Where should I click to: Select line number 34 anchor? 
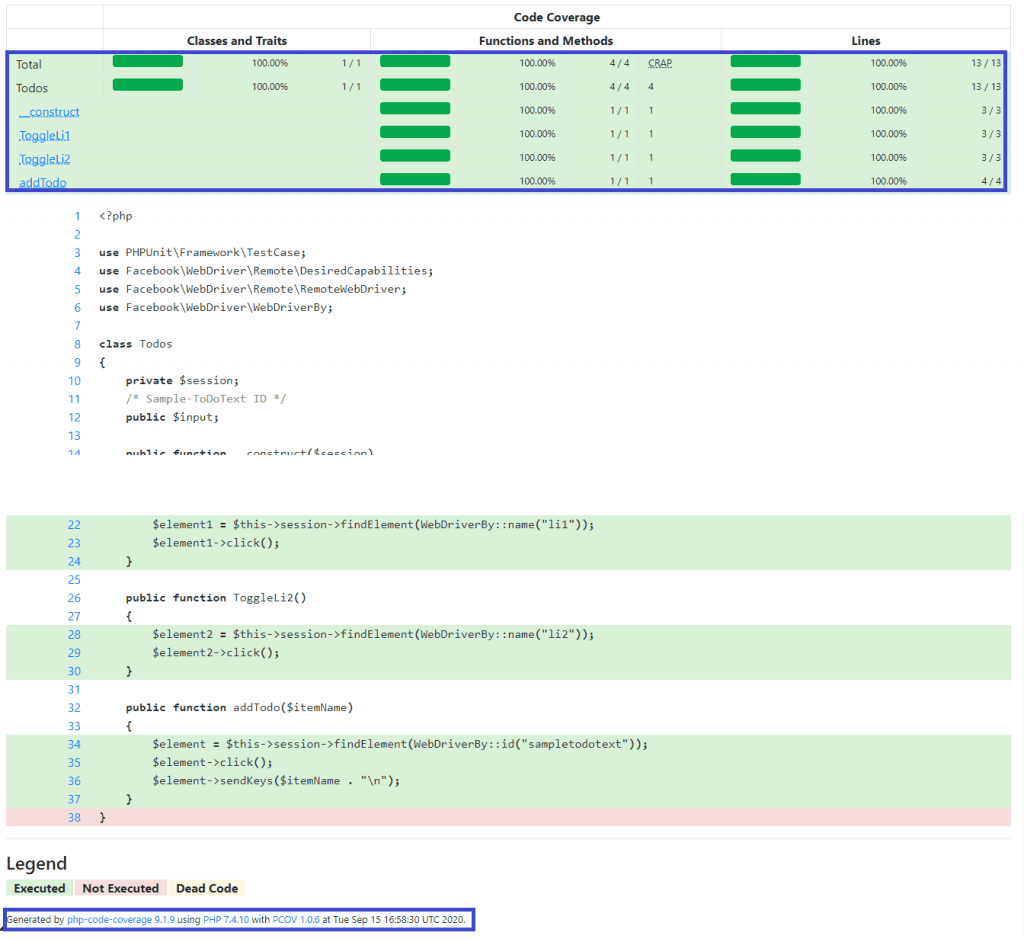[x=75, y=744]
